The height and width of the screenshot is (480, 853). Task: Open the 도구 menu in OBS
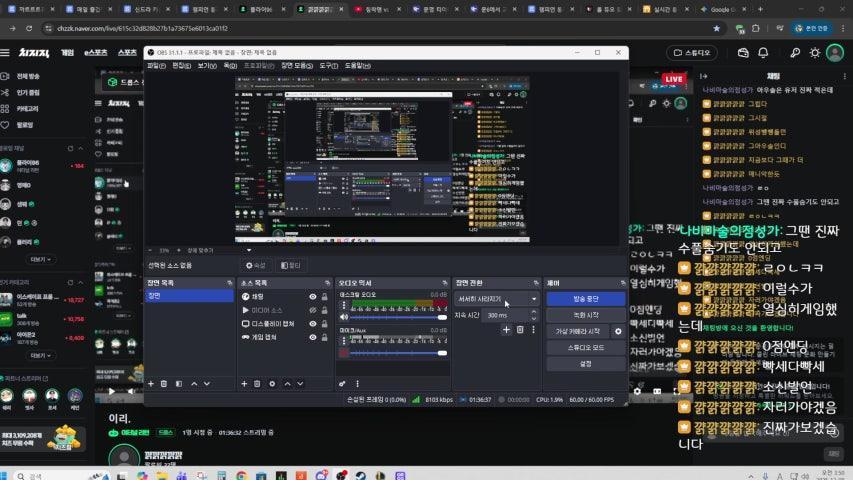click(327, 65)
